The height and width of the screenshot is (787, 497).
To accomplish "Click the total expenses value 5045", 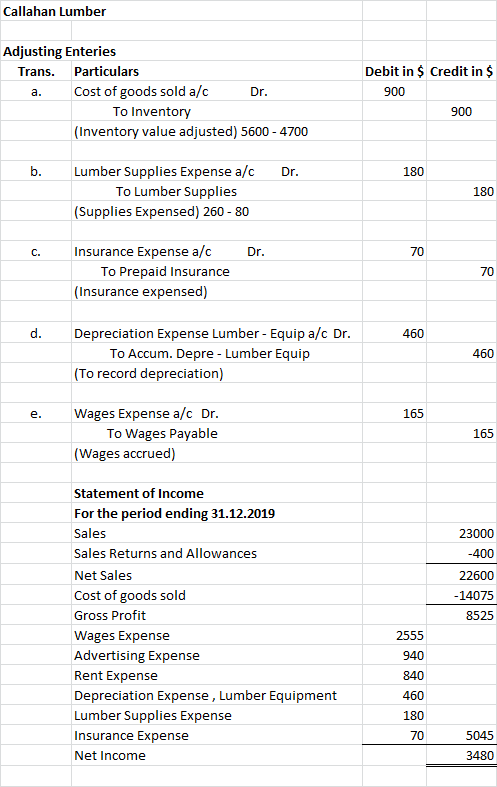I will tap(480, 736).
